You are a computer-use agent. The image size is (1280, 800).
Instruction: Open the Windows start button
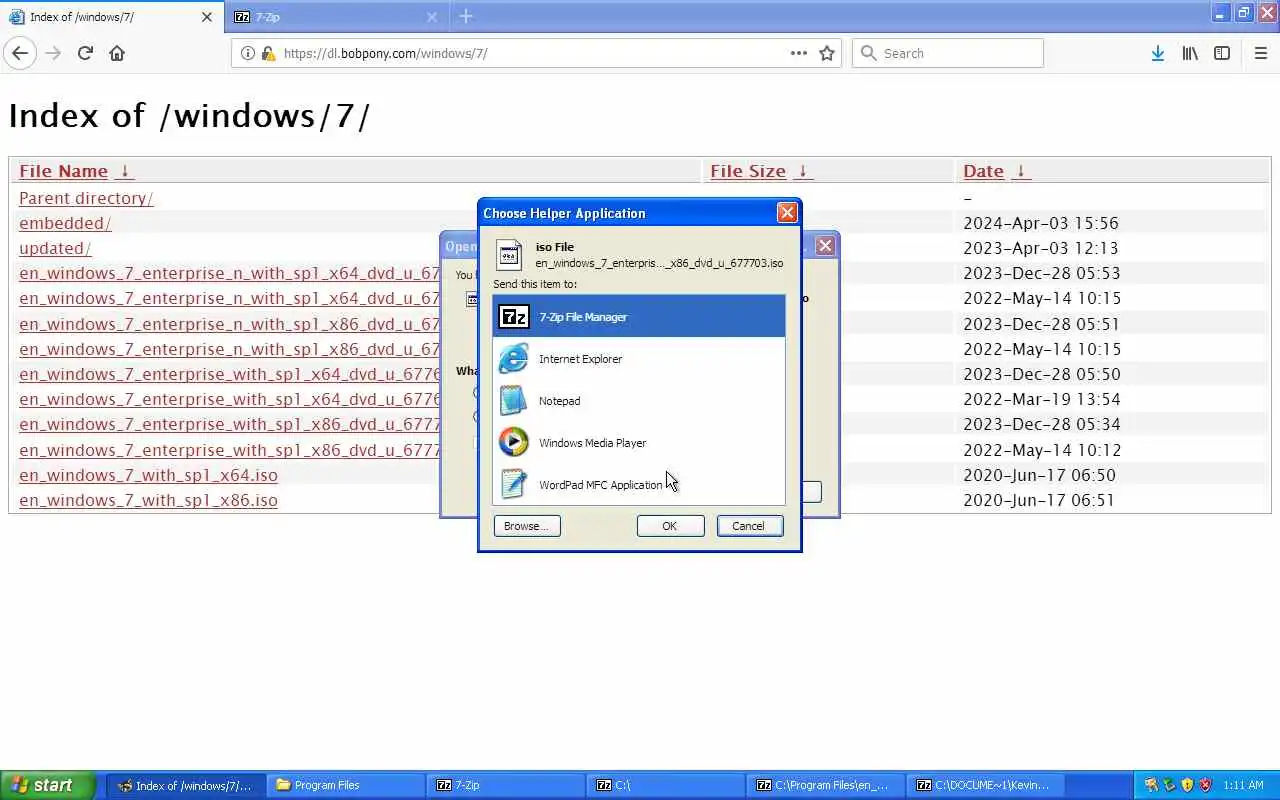[48, 785]
